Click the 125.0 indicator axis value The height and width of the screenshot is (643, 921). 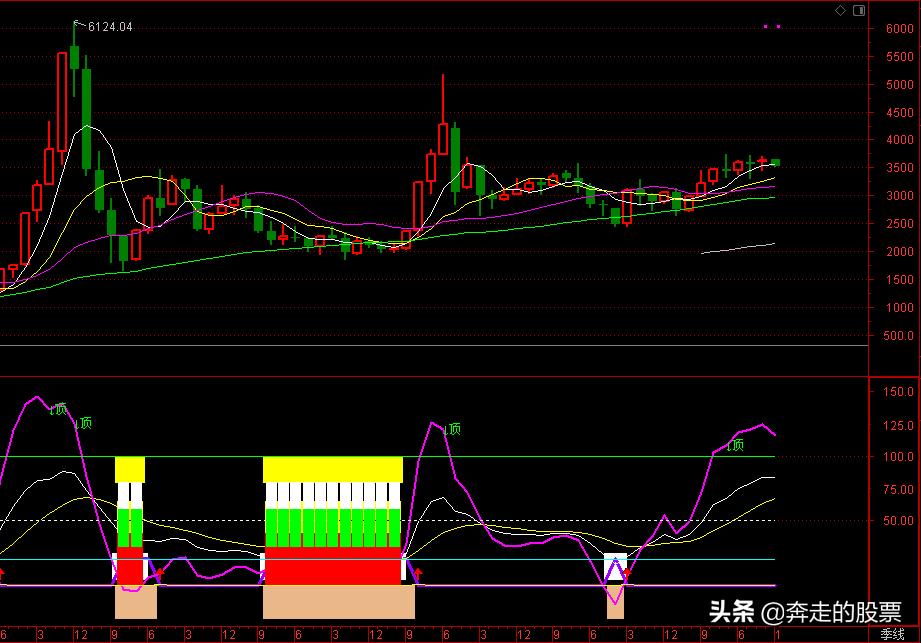899,425
